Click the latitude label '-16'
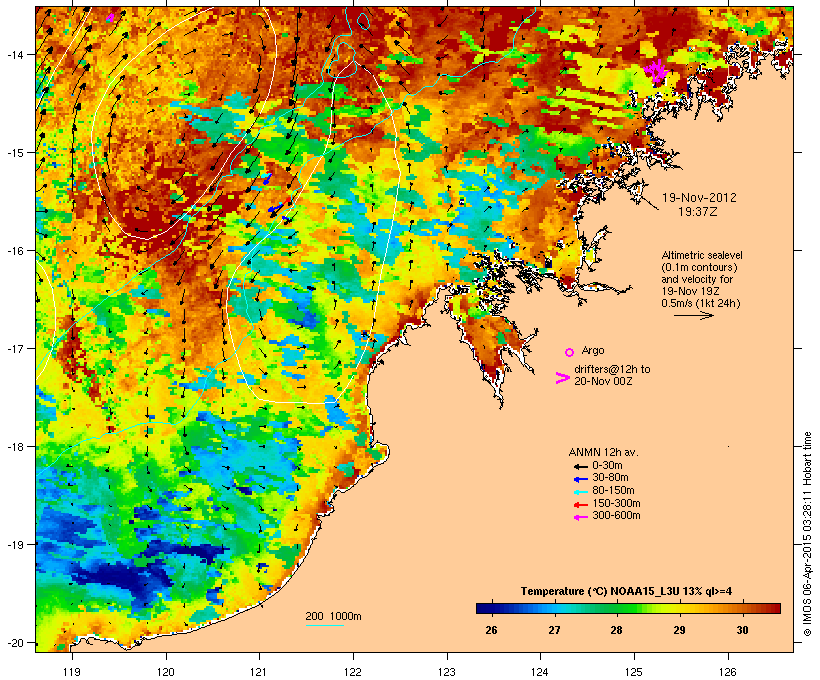 point(14,251)
